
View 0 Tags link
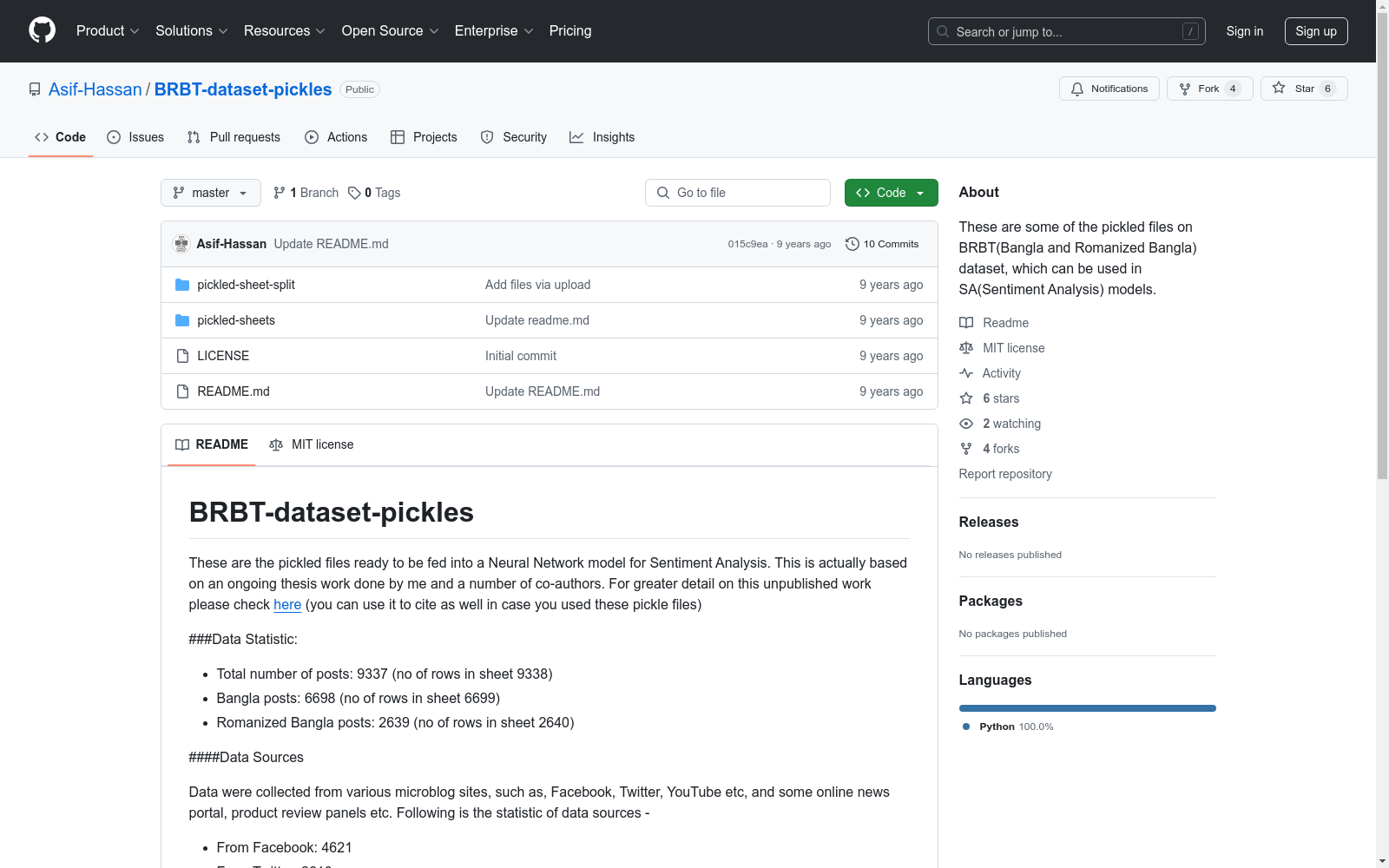click(374, 193)
